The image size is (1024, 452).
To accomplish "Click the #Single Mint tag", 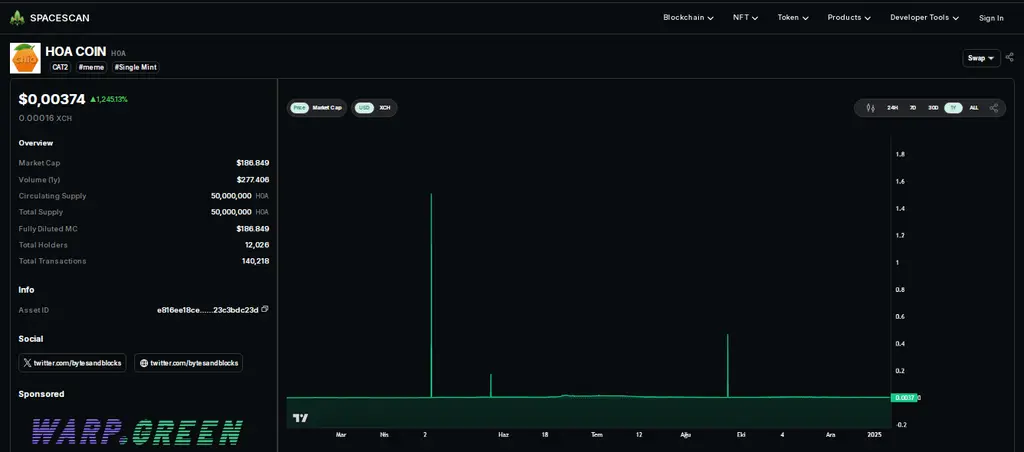I will click(x=135, y=67).
